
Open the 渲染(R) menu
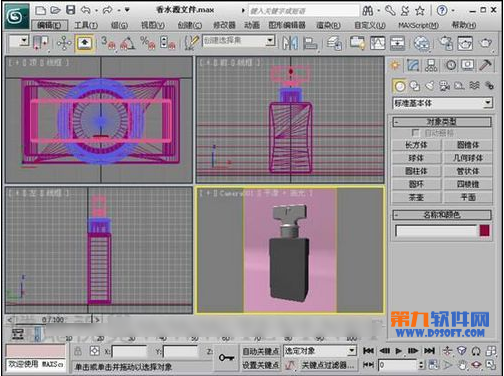point(328,25)
